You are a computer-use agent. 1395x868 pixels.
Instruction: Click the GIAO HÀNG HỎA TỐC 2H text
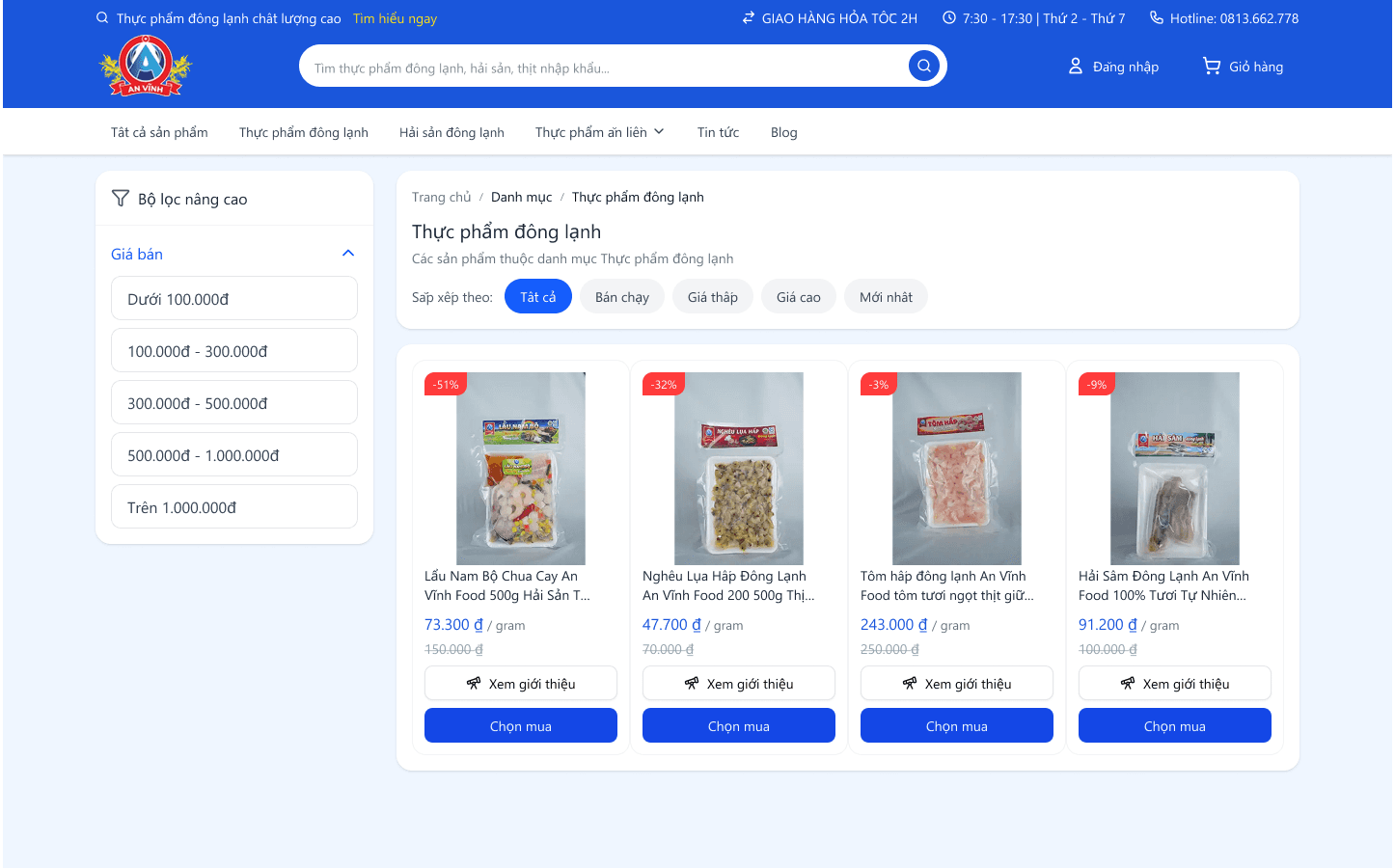(839, 18)
